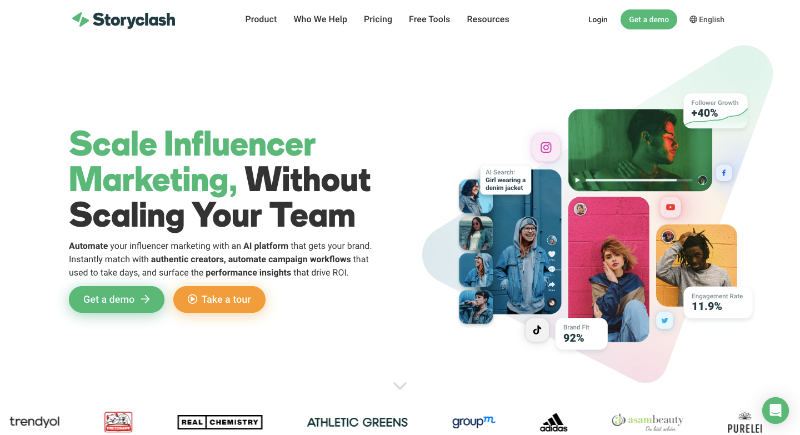
Task: Click the Twitter bird icon tile
Action: 664,321
